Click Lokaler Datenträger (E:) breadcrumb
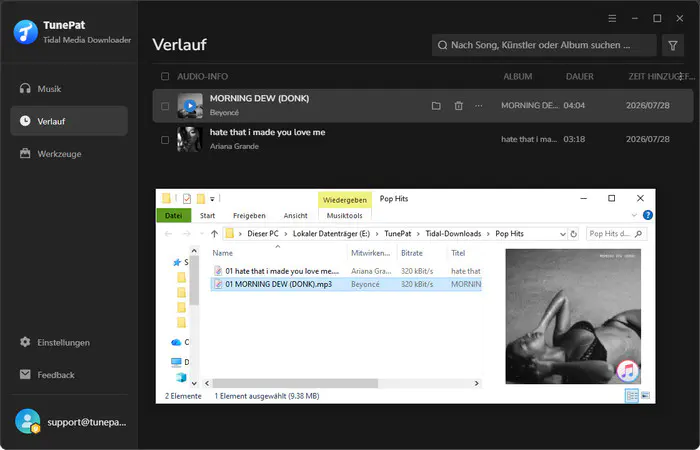 pos(331,234)
